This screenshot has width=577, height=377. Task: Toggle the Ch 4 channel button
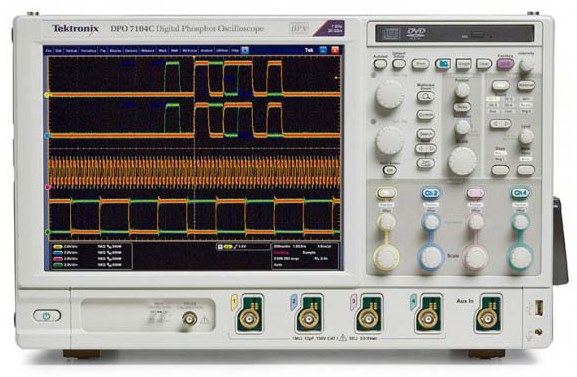point(520,193)
